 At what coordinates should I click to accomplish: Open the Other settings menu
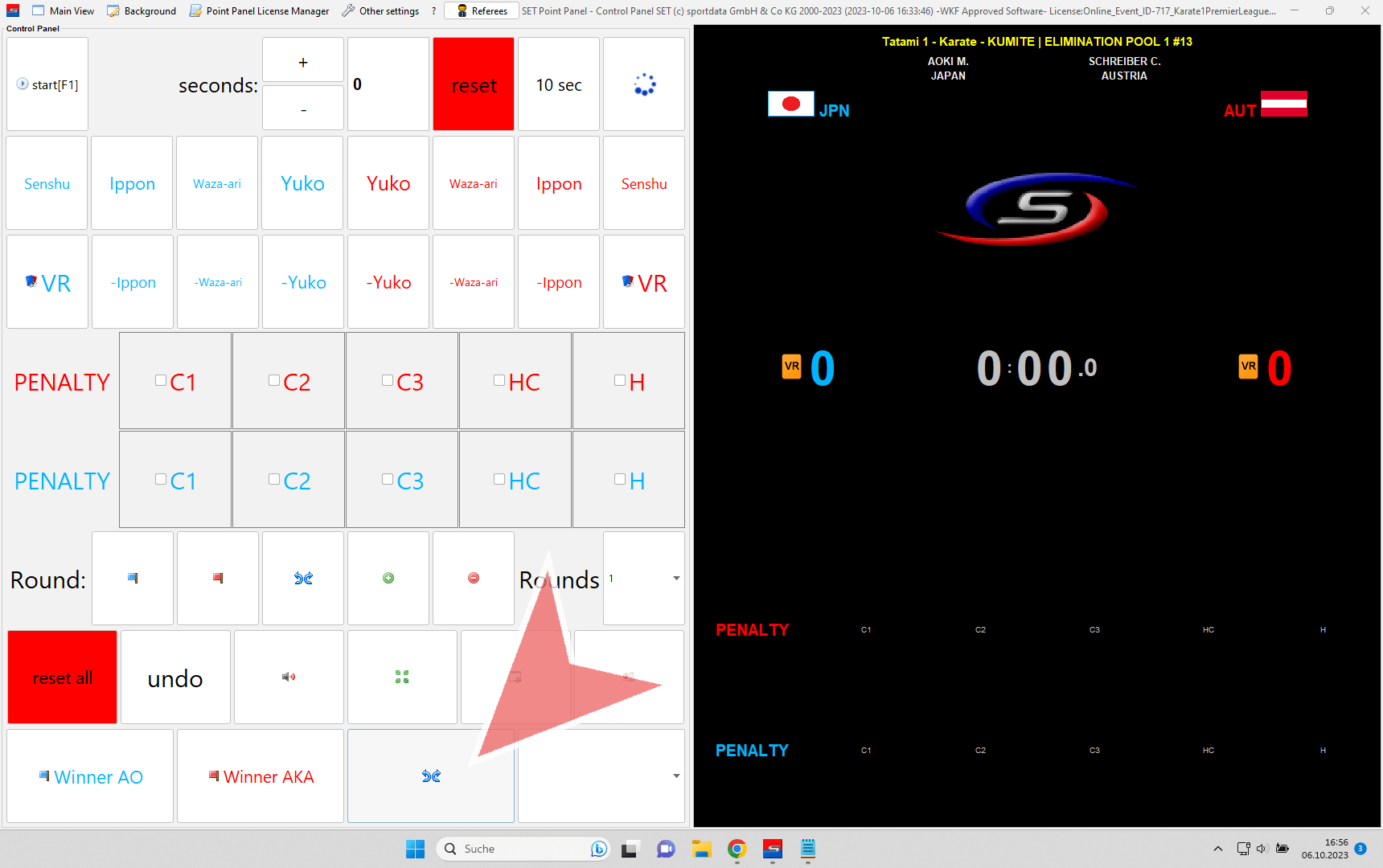click(x=380, y=11)
